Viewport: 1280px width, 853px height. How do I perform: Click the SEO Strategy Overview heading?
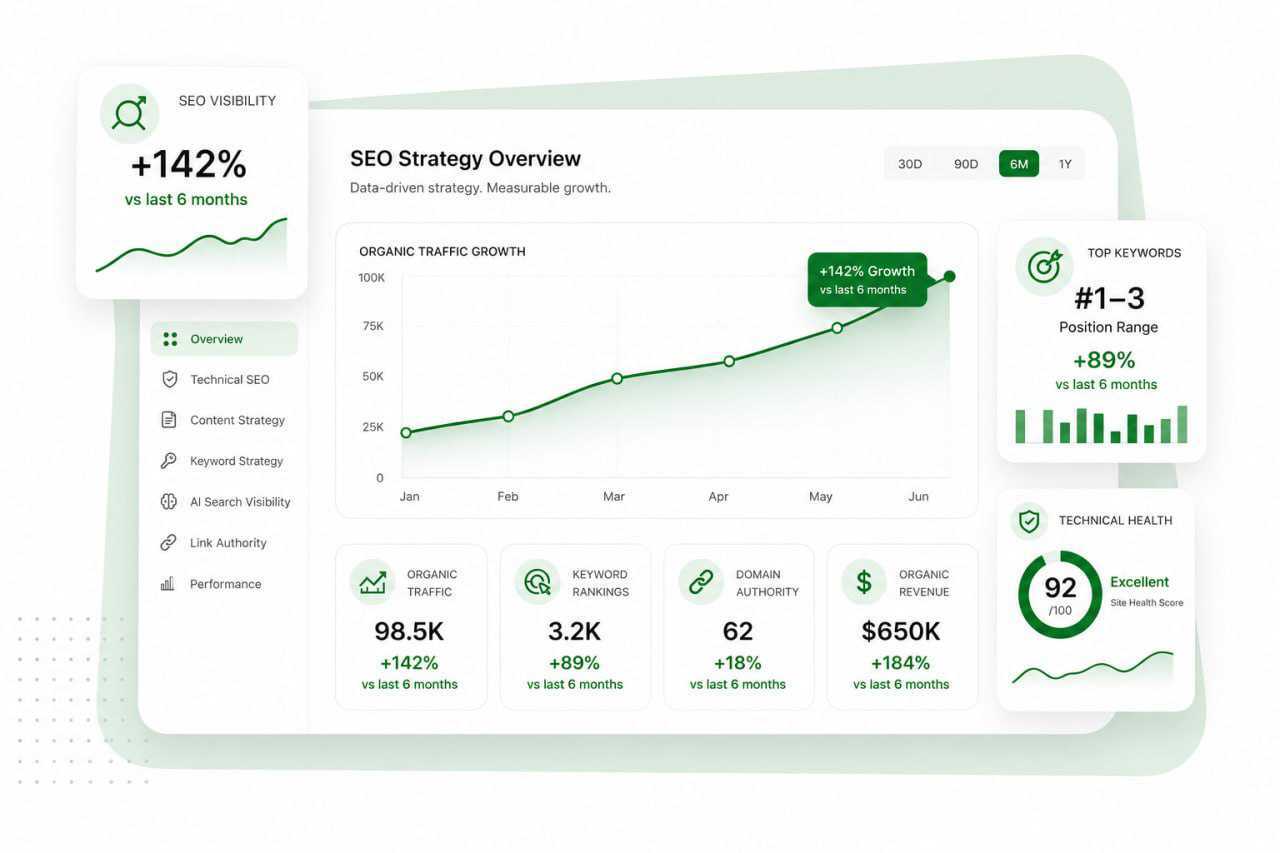click(465, 158)
